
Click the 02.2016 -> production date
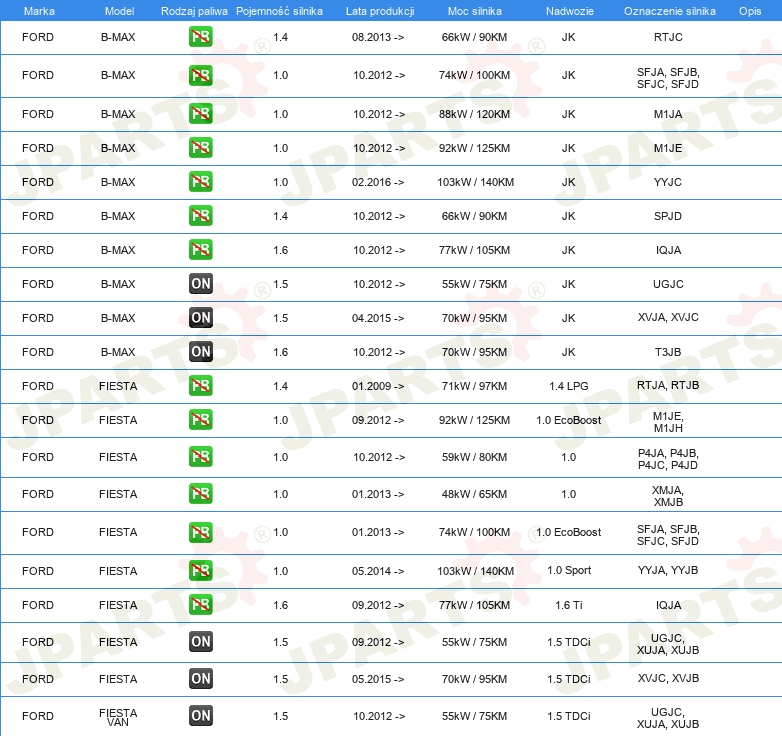pyautogui.click(x=378, y=182)
